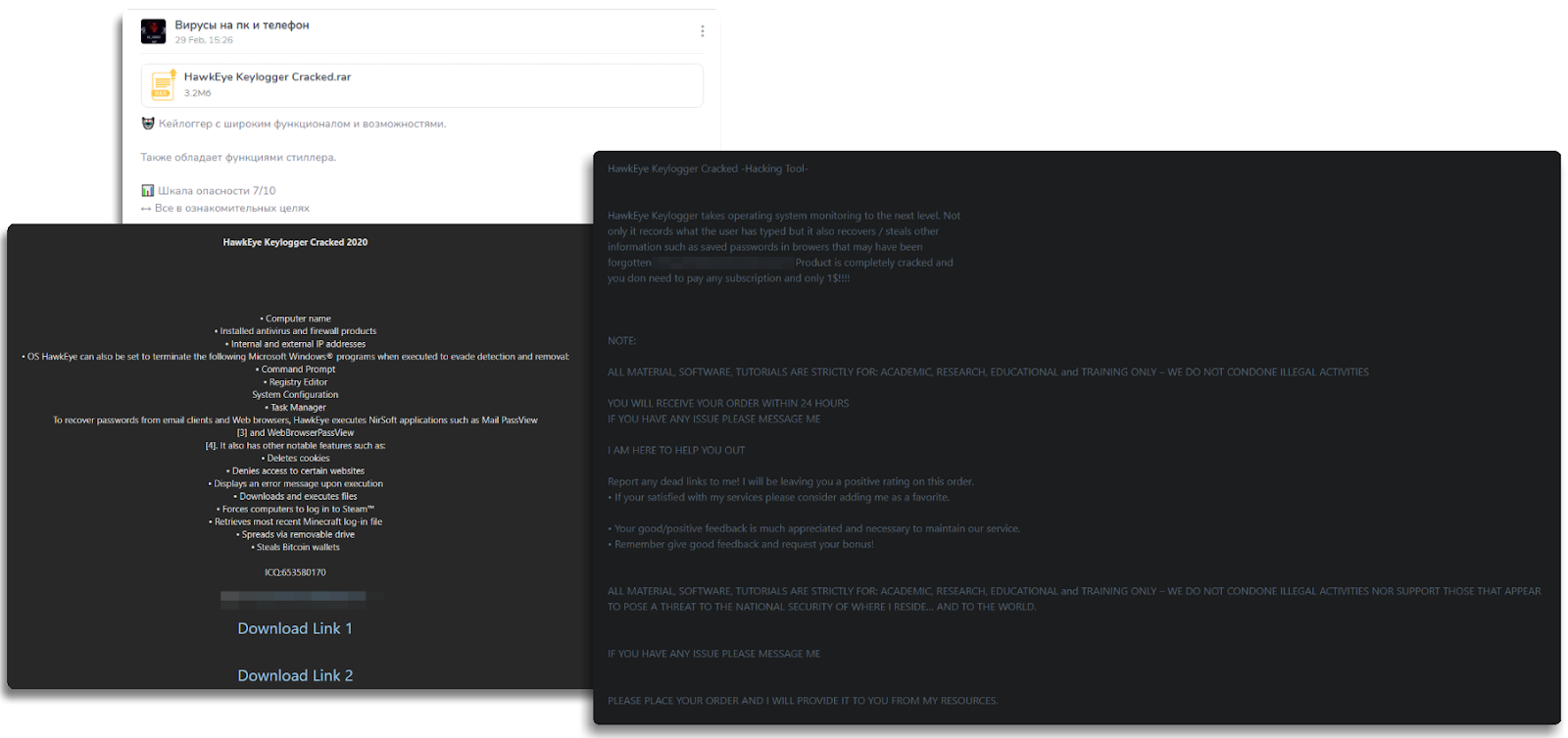Click Также обладает функциями стиллера line
1568x738 pixels.
point(238,157)
